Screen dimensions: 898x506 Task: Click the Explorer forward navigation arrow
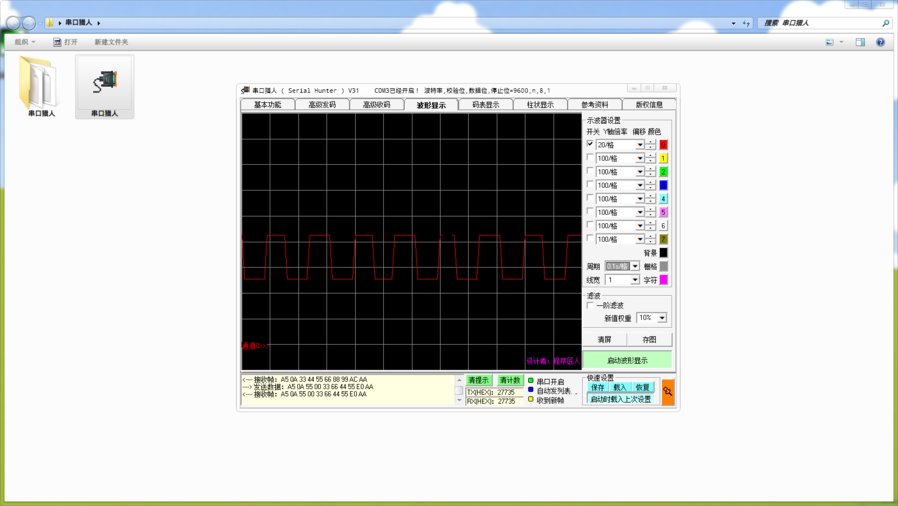pos(29,23)
